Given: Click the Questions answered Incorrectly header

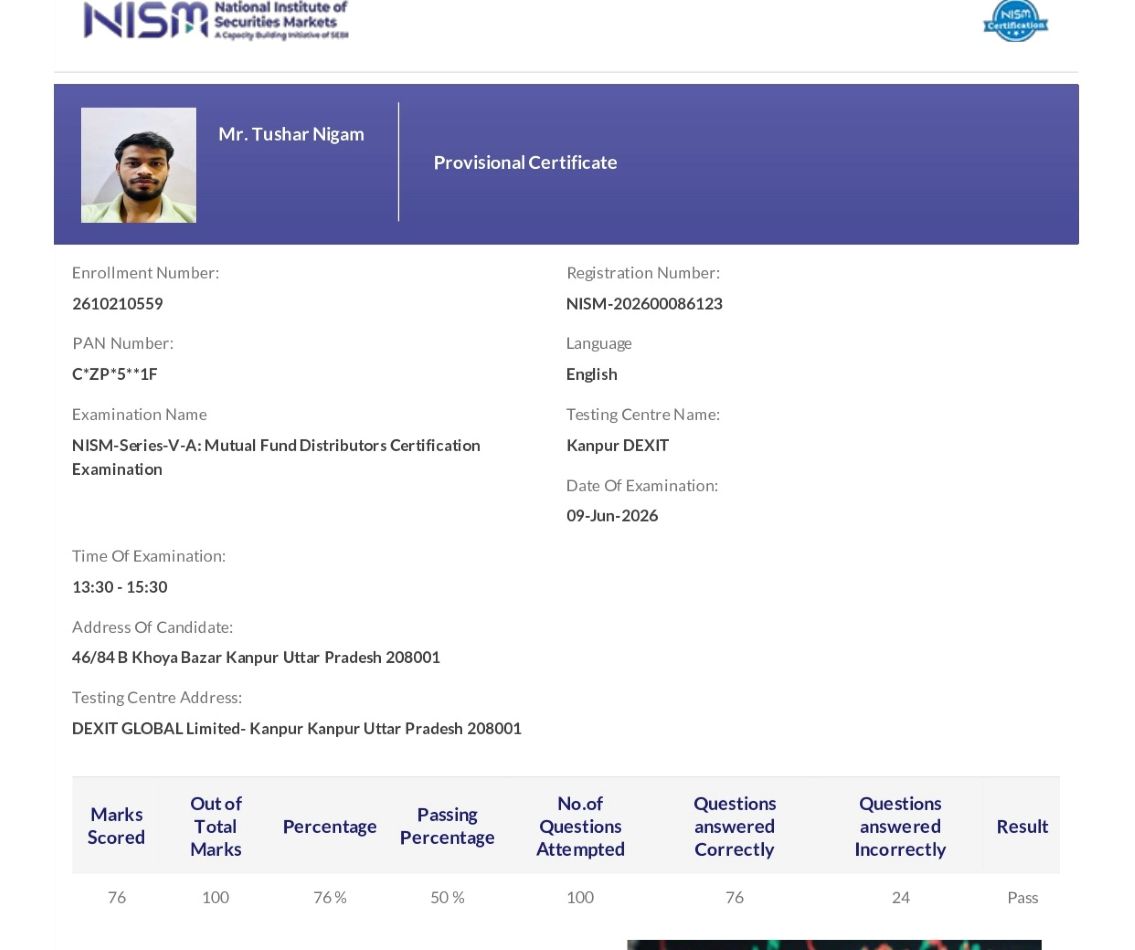Looking at the screenshot, I should coord(900,826).
